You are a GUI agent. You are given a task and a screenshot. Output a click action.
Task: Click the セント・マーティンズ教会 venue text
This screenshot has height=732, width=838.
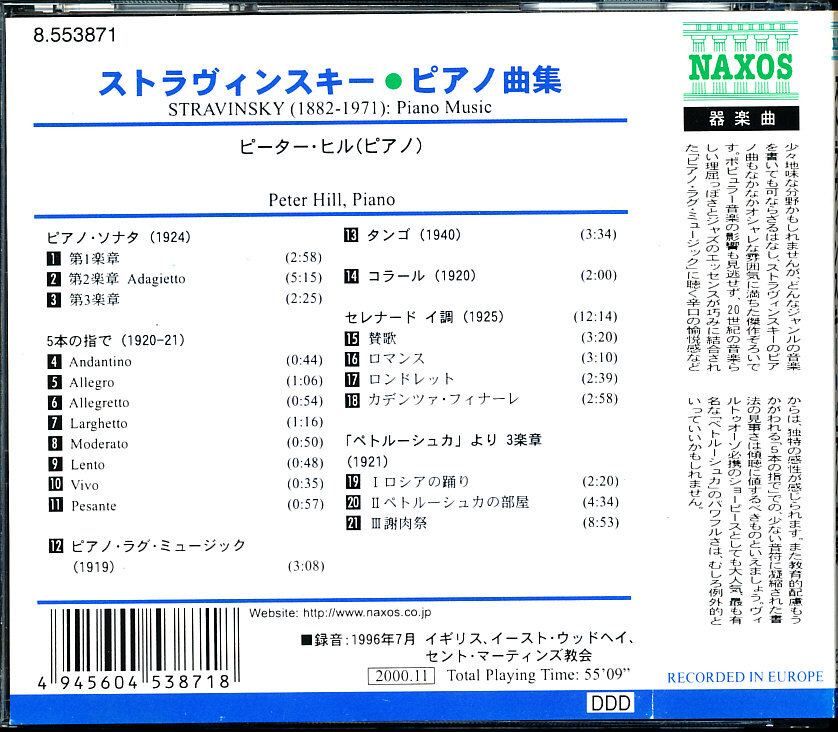(508, 656)
